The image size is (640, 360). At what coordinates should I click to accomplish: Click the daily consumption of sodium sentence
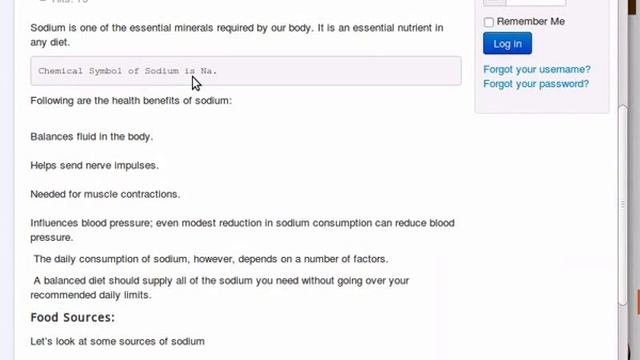[211, 259]
